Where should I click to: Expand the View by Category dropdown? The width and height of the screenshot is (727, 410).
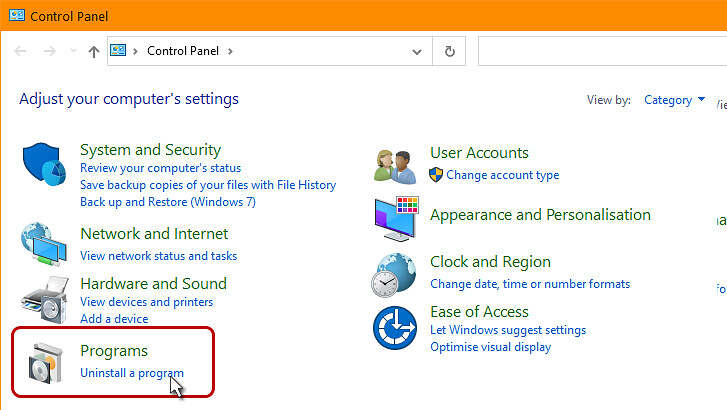(675, 100)
